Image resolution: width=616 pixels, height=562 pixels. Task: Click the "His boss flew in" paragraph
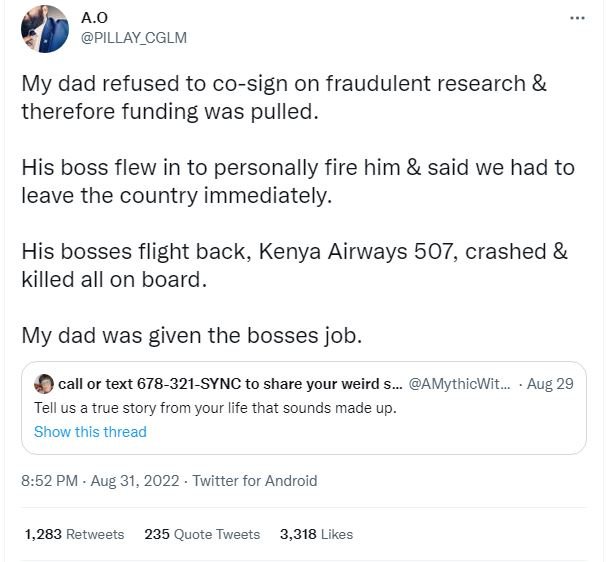click(x=297, y=180)
